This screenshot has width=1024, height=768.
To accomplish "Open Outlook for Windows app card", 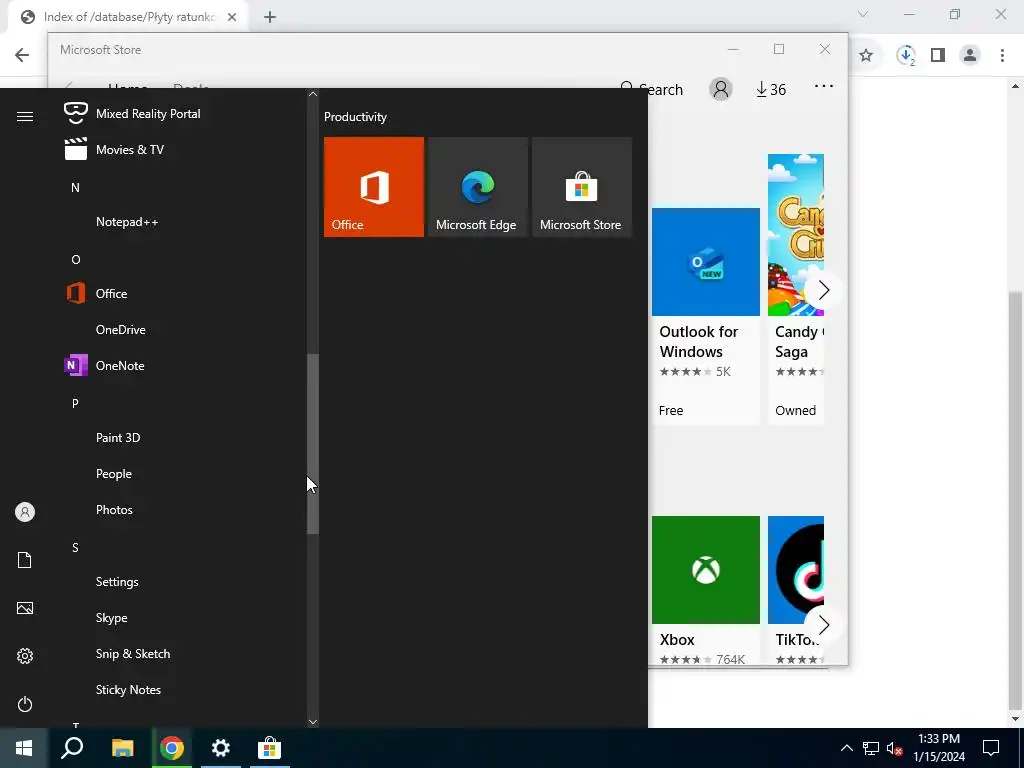I will 706,317.
